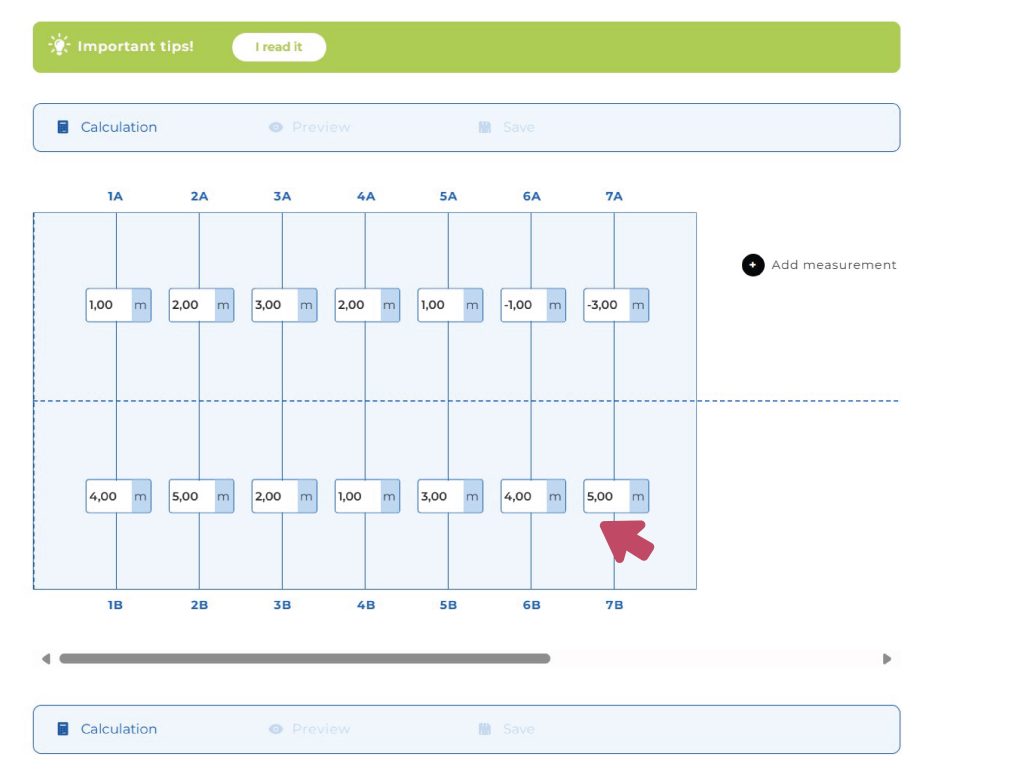This screenshot has width=1024, height=774.
Task: Focus the 7A input with value -3,00
Action: point(606,305)
